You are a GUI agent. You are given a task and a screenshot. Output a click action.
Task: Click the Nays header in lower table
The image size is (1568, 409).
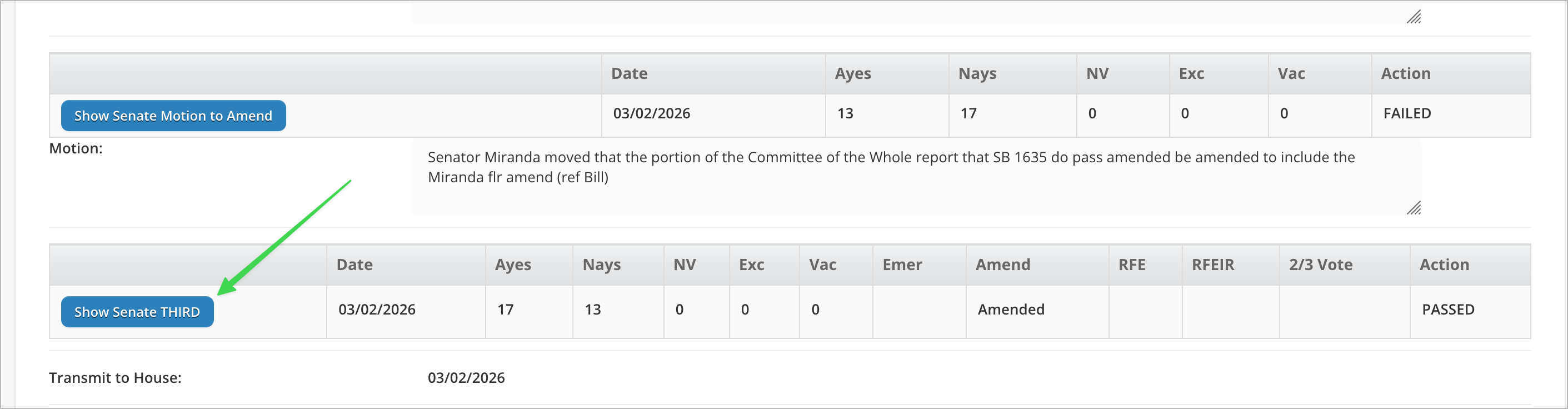coord(601,264)
